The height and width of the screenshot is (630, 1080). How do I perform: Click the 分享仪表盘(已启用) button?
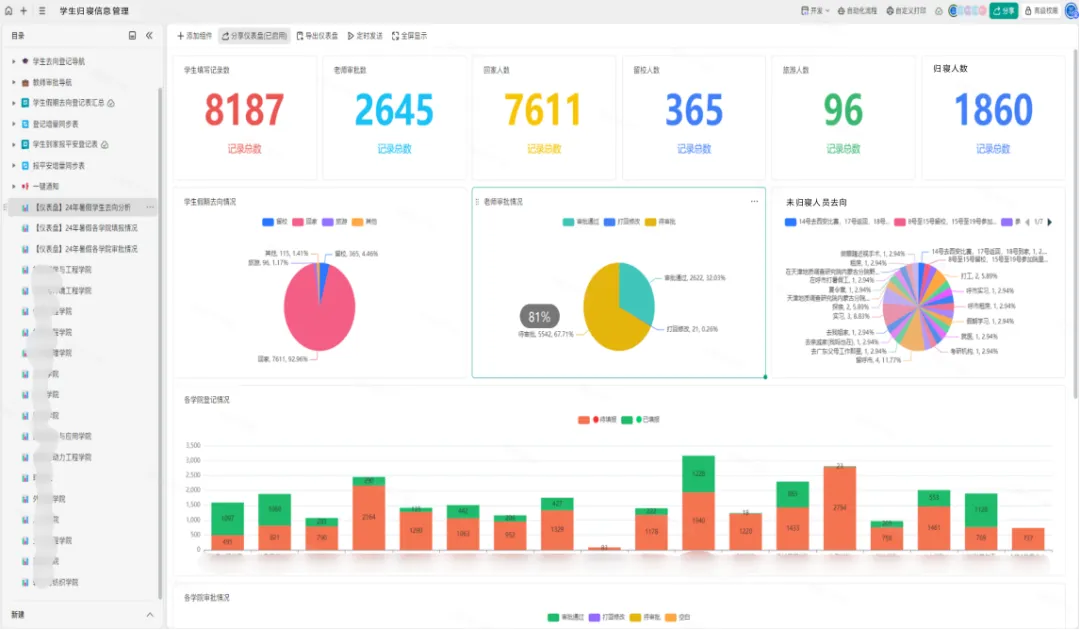click(254, 36)
